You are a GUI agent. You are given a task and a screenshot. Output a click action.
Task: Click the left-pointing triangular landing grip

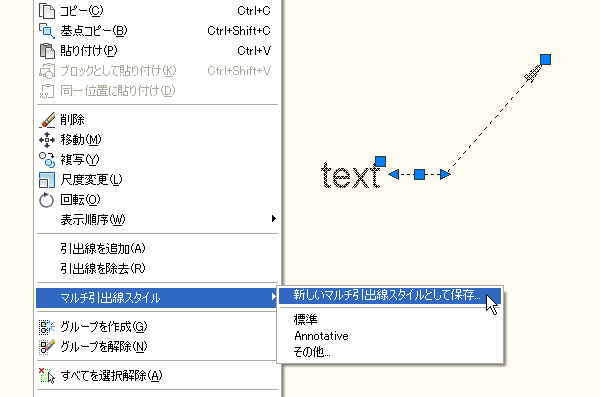(394, 175)
